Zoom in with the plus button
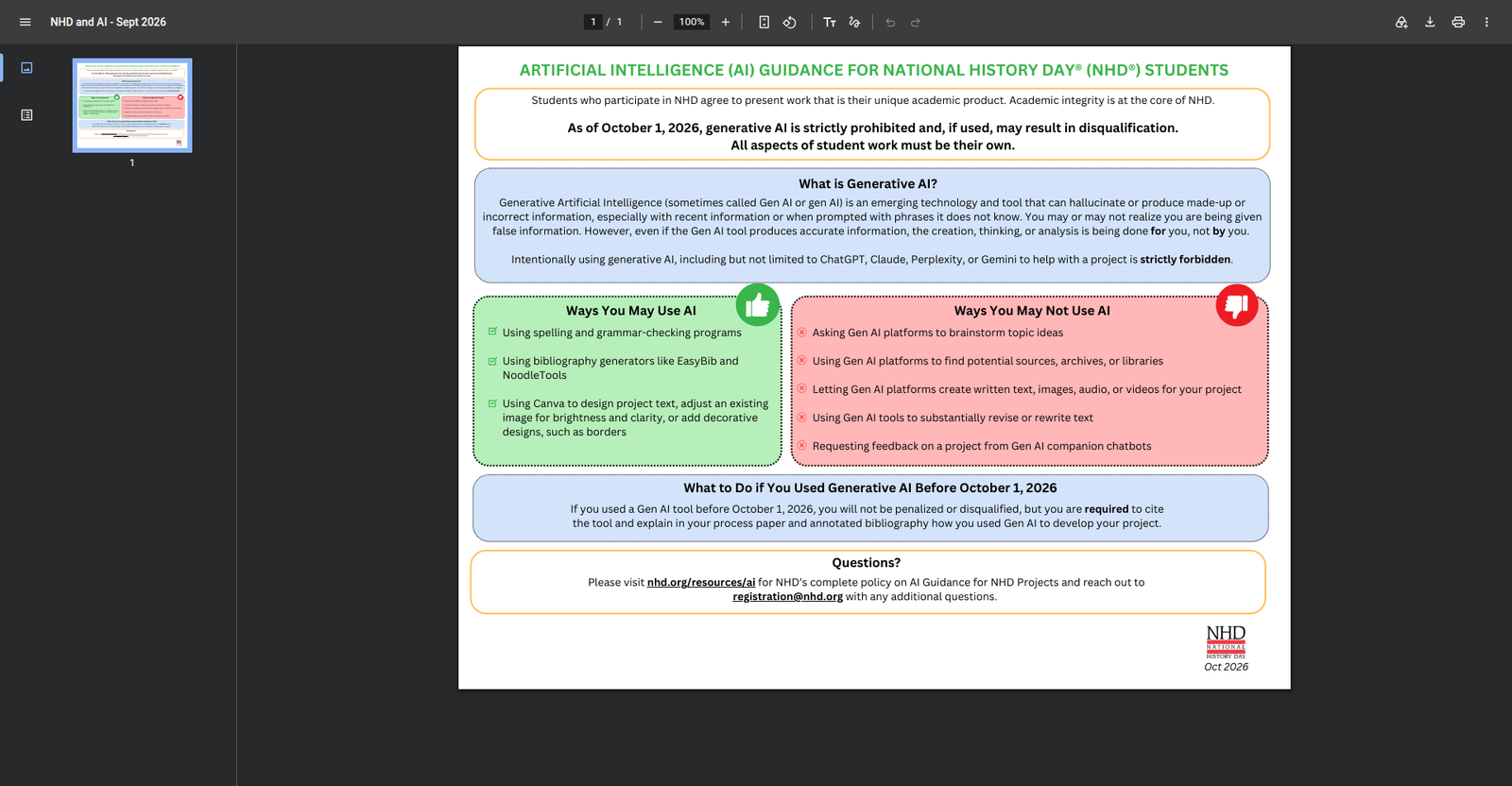Image resolution: width=1512 pixels, height=786 pixels. coord(726,22)
